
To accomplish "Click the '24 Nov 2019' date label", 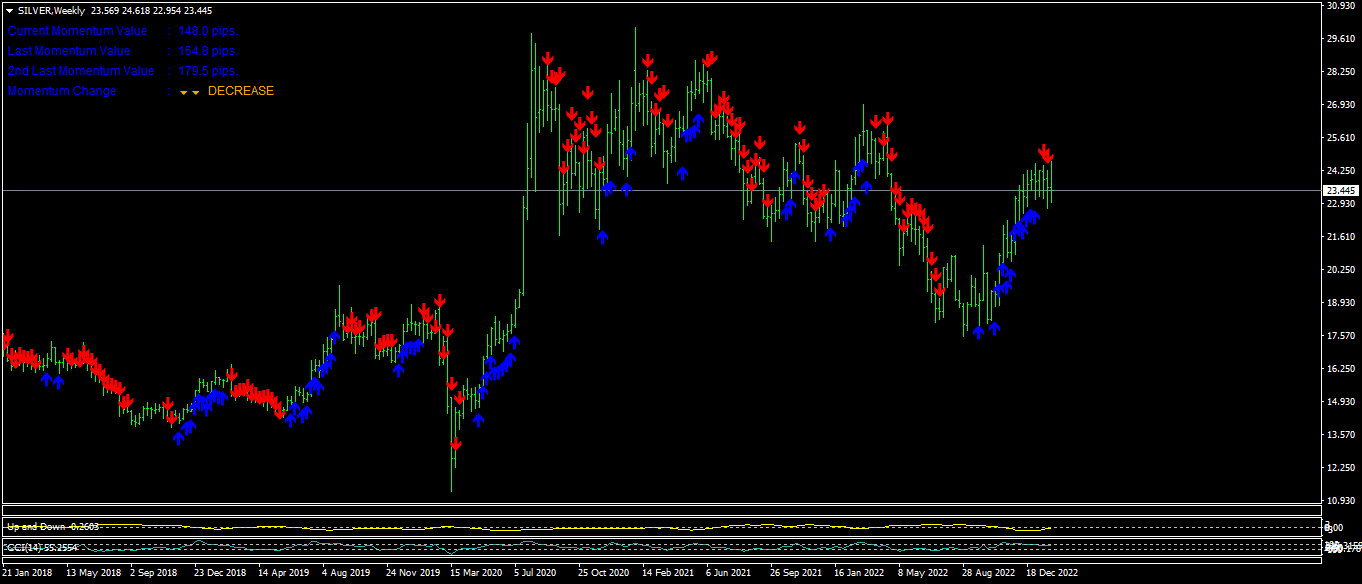I will click(412, 573).
